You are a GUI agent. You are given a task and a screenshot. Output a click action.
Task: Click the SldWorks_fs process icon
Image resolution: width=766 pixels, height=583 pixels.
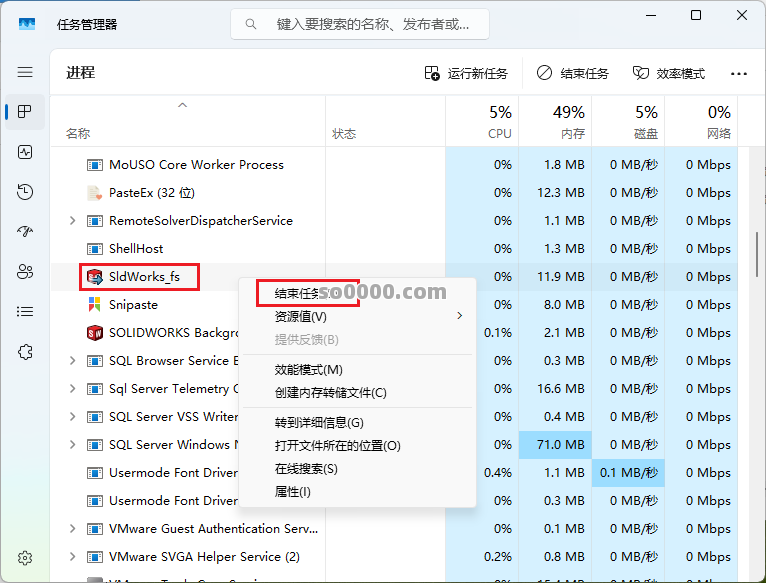click(x=94, y=277)
